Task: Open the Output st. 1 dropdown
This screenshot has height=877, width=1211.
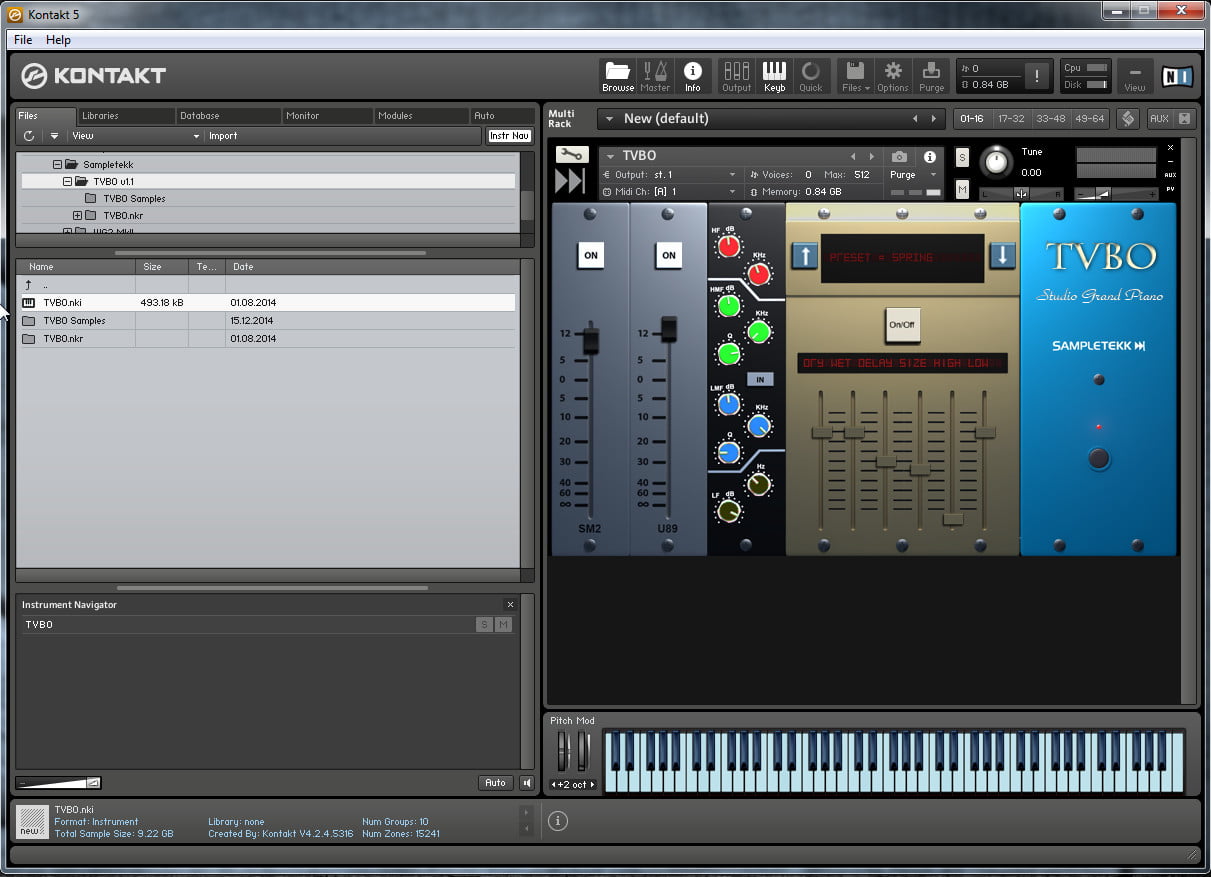Action: (x=670, y=174)
